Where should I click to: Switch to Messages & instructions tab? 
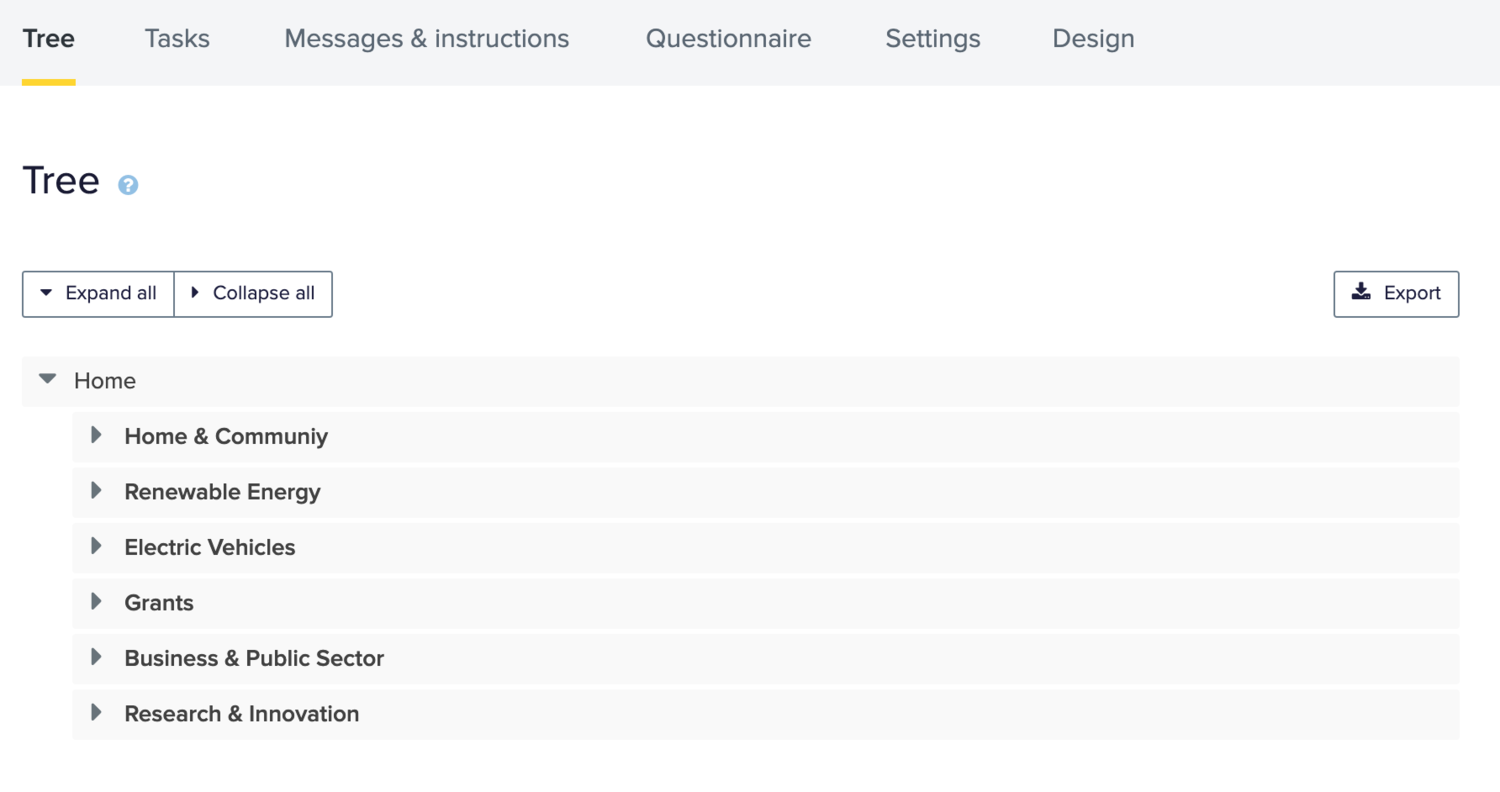(427, 39)
